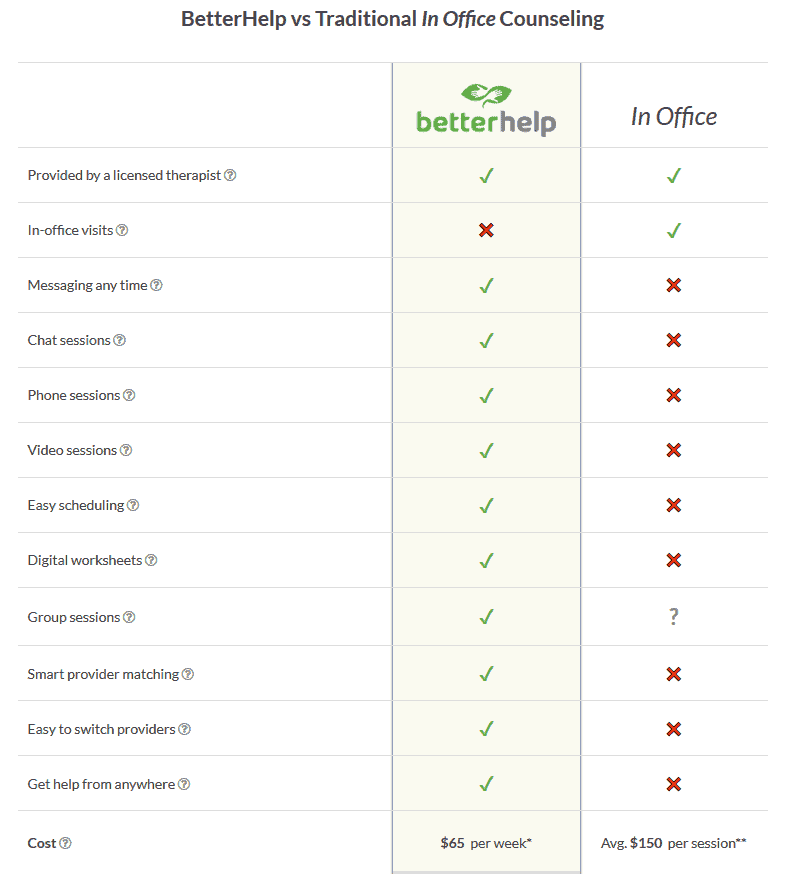The height and width of the screenshot is (874, 787).
Task: Click the betterhelp logo in column header
Action: [x=486, y=109]
